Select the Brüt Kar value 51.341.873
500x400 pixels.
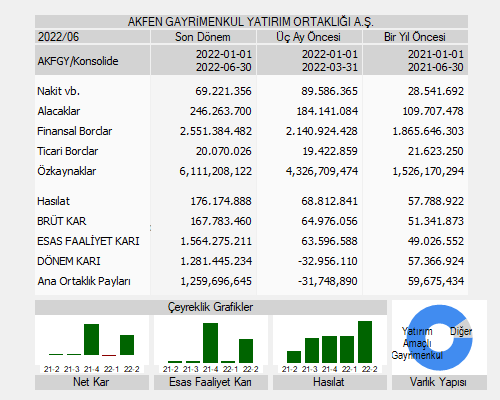[436, 221]
